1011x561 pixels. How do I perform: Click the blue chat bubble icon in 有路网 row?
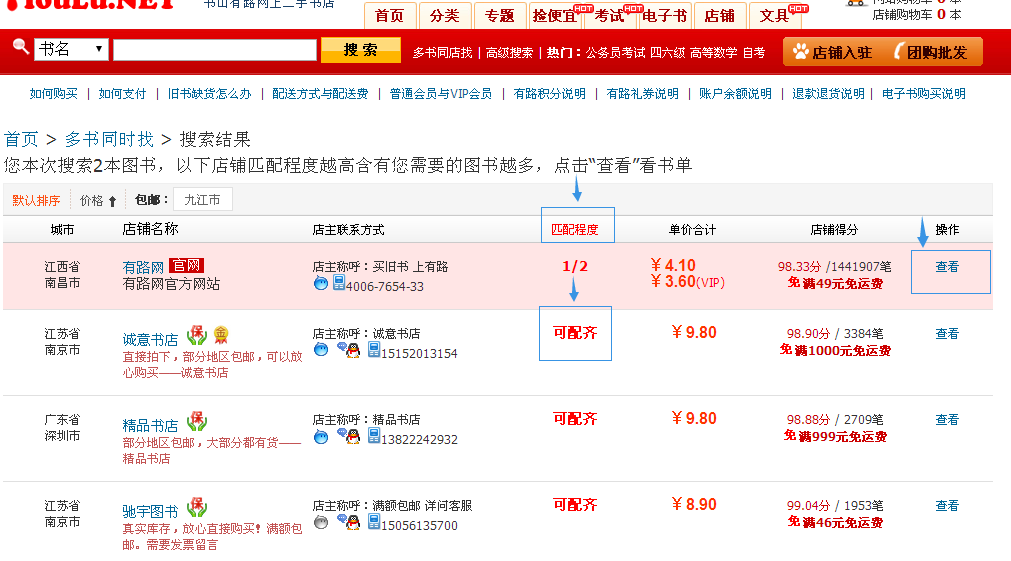tap(320, 283)
